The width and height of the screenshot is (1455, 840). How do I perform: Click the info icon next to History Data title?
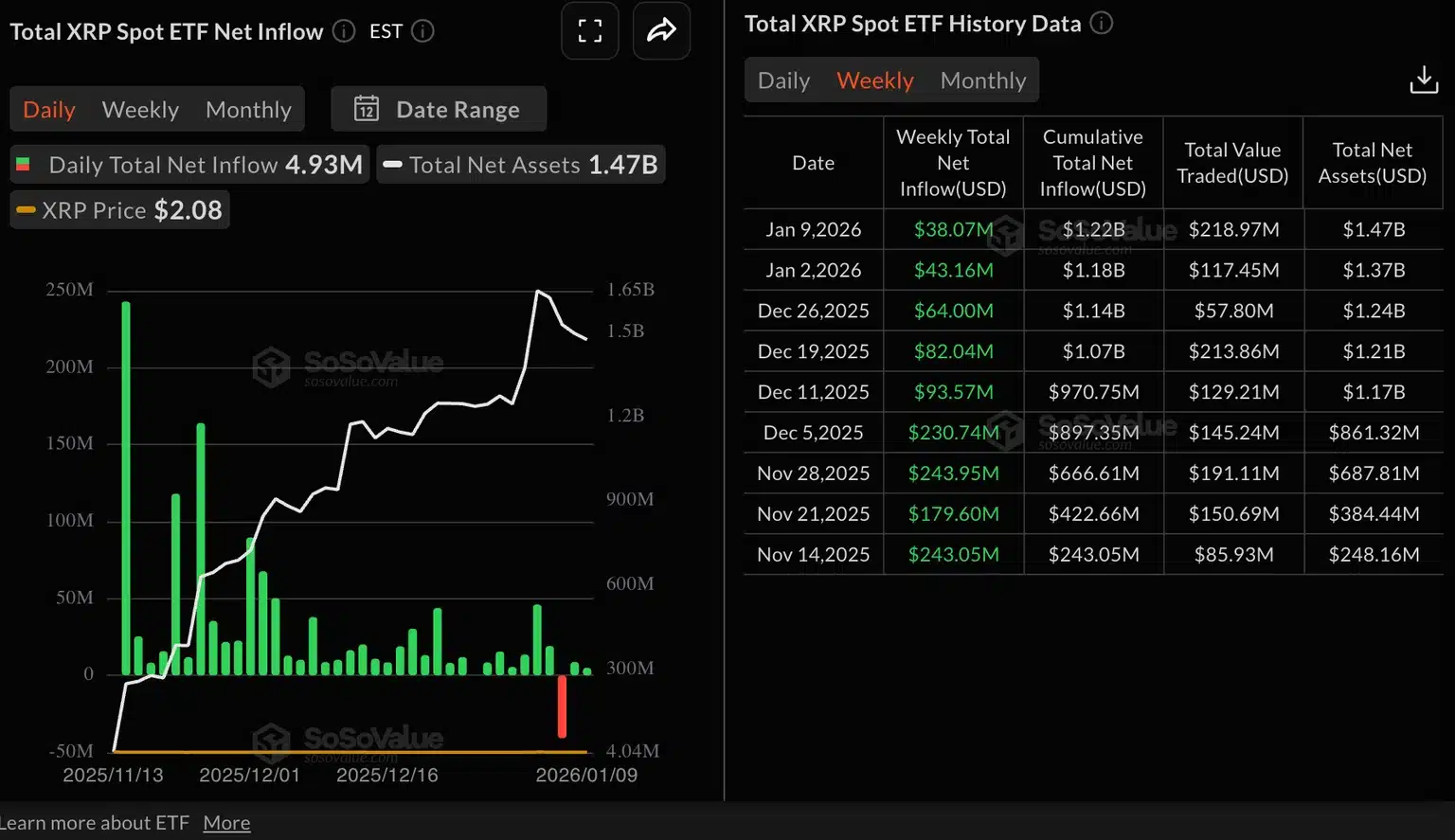(1101, 24)
